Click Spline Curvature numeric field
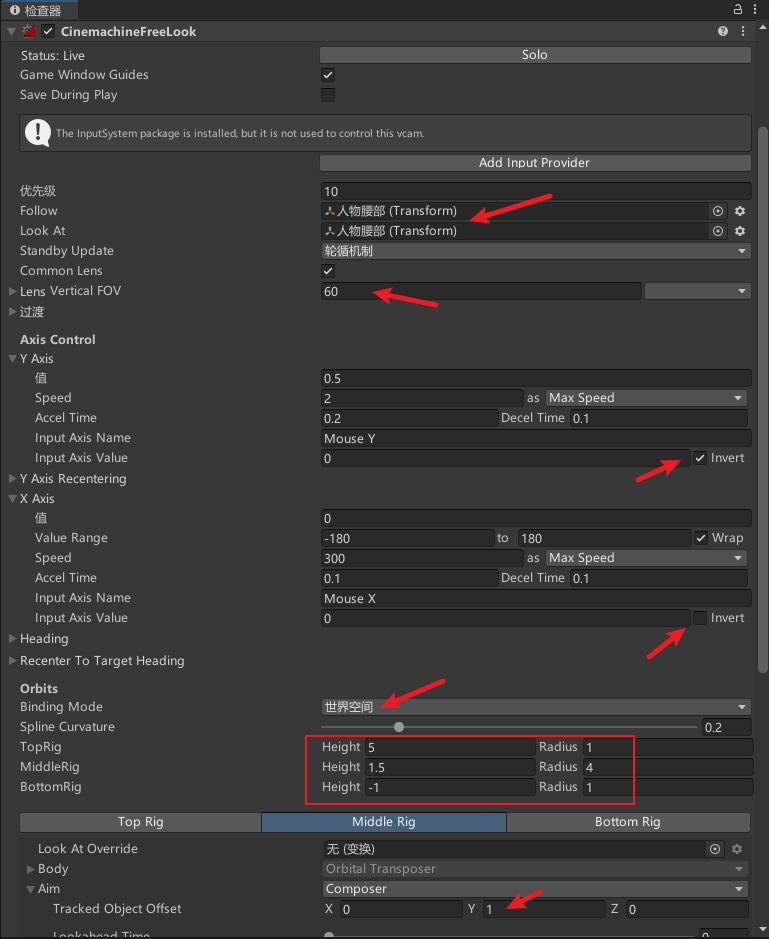 [x=726, y=727]
